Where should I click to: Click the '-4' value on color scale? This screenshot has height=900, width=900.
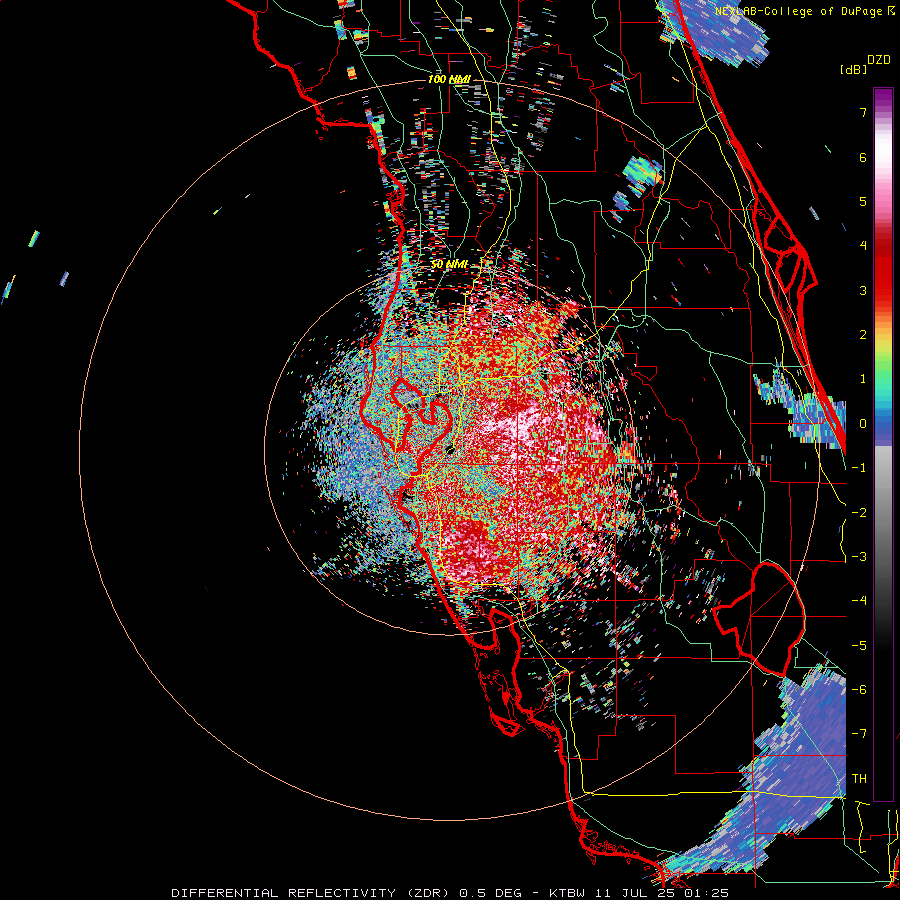point(859,601)
